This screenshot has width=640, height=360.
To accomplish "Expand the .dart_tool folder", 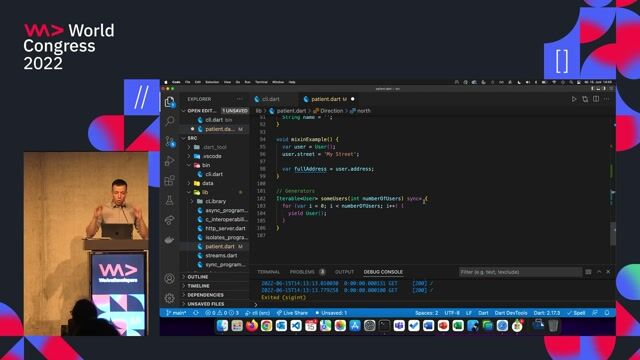I will point(214,147).
